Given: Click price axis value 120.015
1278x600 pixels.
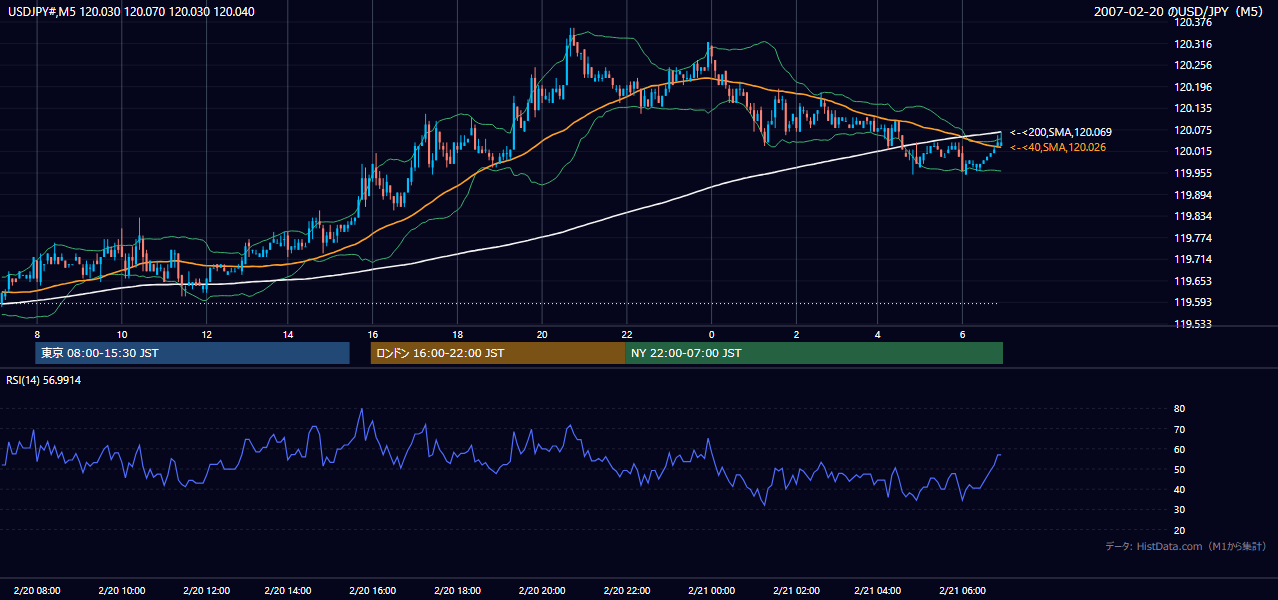Looking at the screenshot, I should tap(1194, 151).
